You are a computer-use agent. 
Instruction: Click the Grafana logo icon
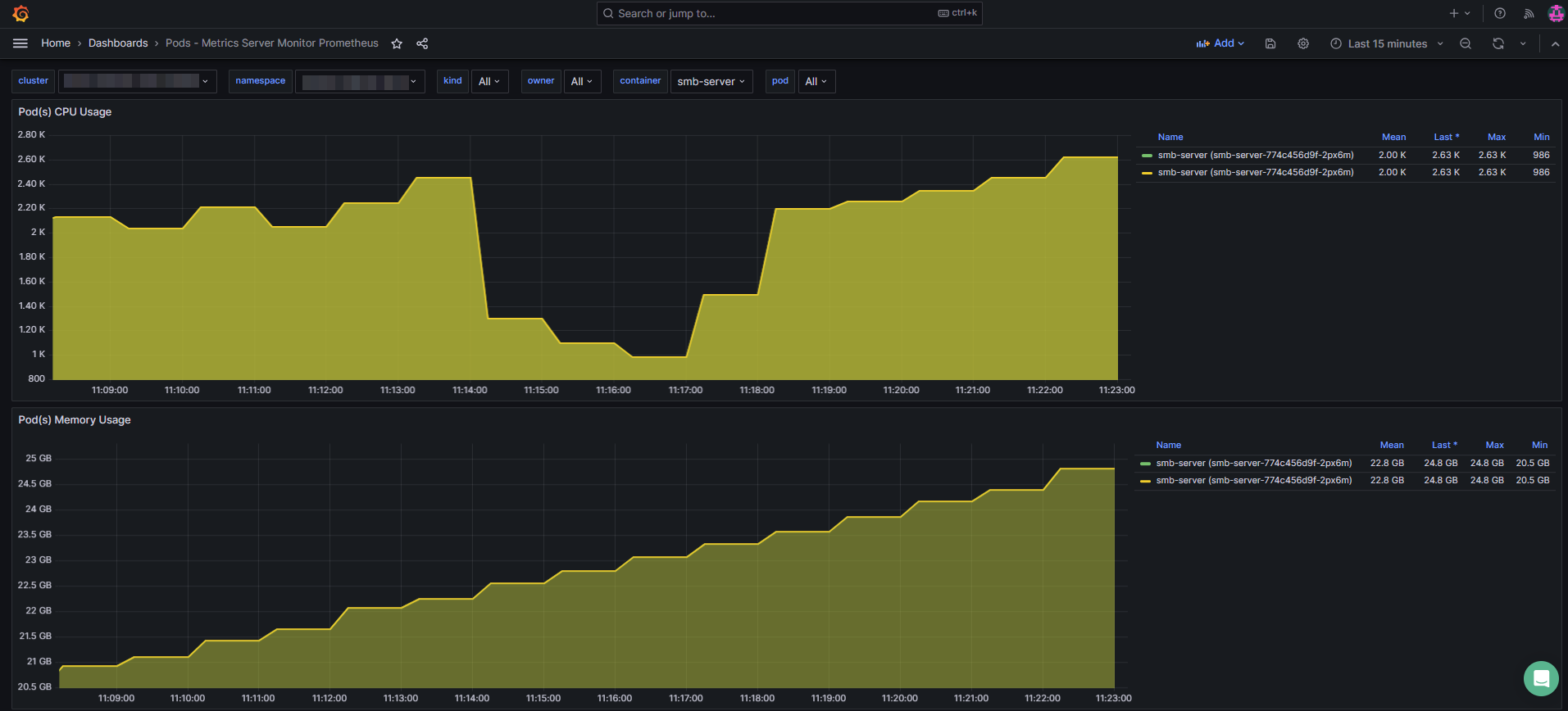tap(21, 14)
